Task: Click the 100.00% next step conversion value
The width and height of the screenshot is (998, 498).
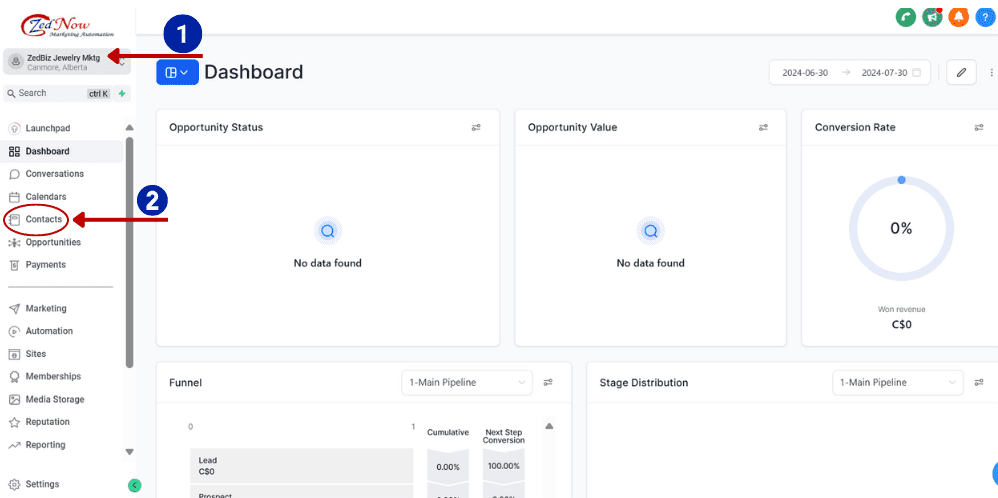Action: [x=503, y=466]
